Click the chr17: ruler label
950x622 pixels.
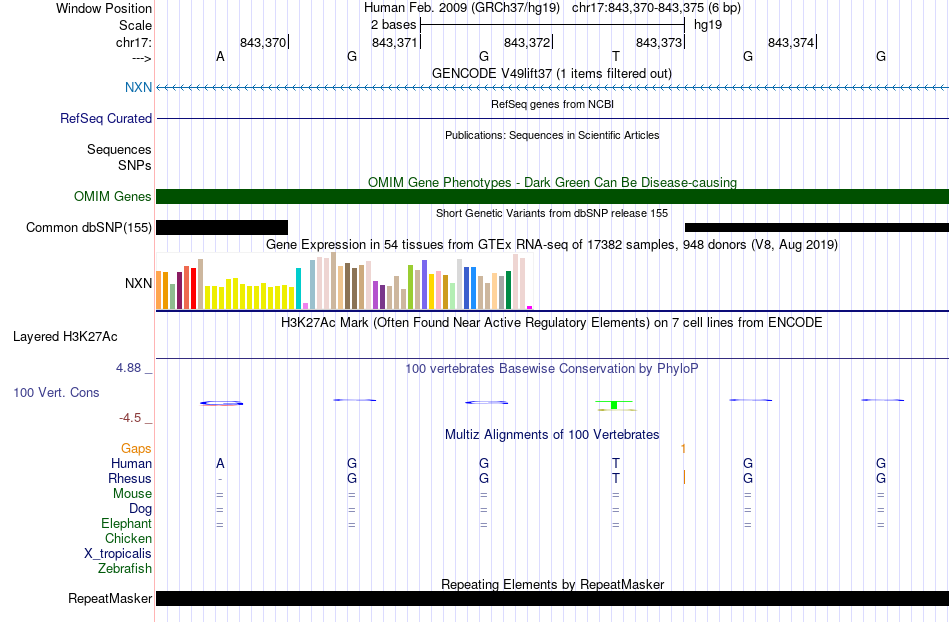coord(134,42)
